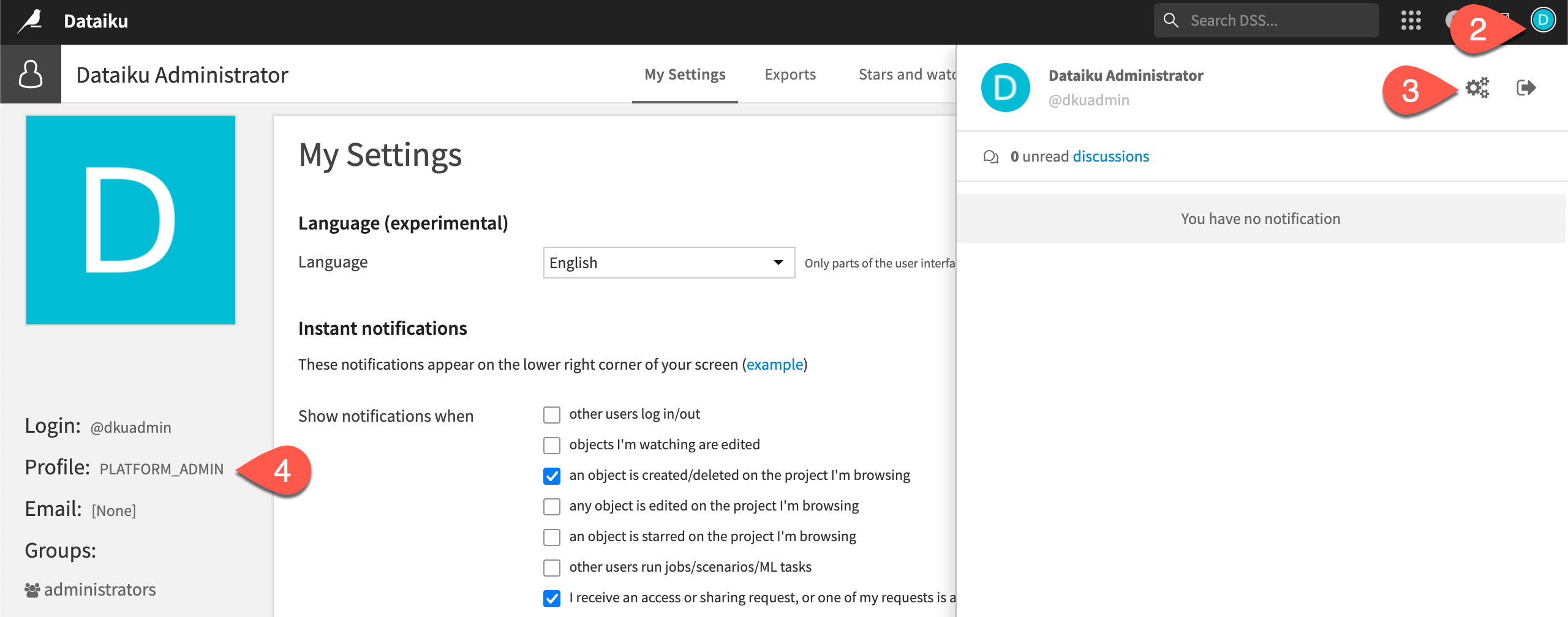
Task: Click the Dataiku bird logo
Action: (x=30, y=21)
